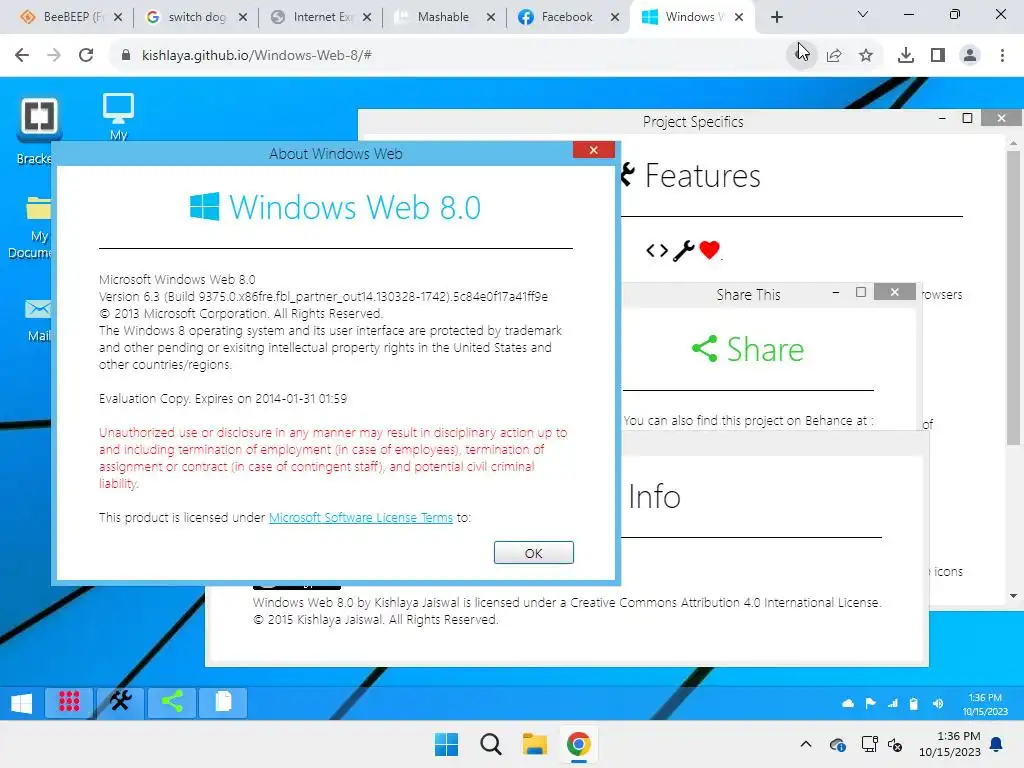Open Chrome three-dot menu
The image size is (1024, 768).
pos(1002,56)
